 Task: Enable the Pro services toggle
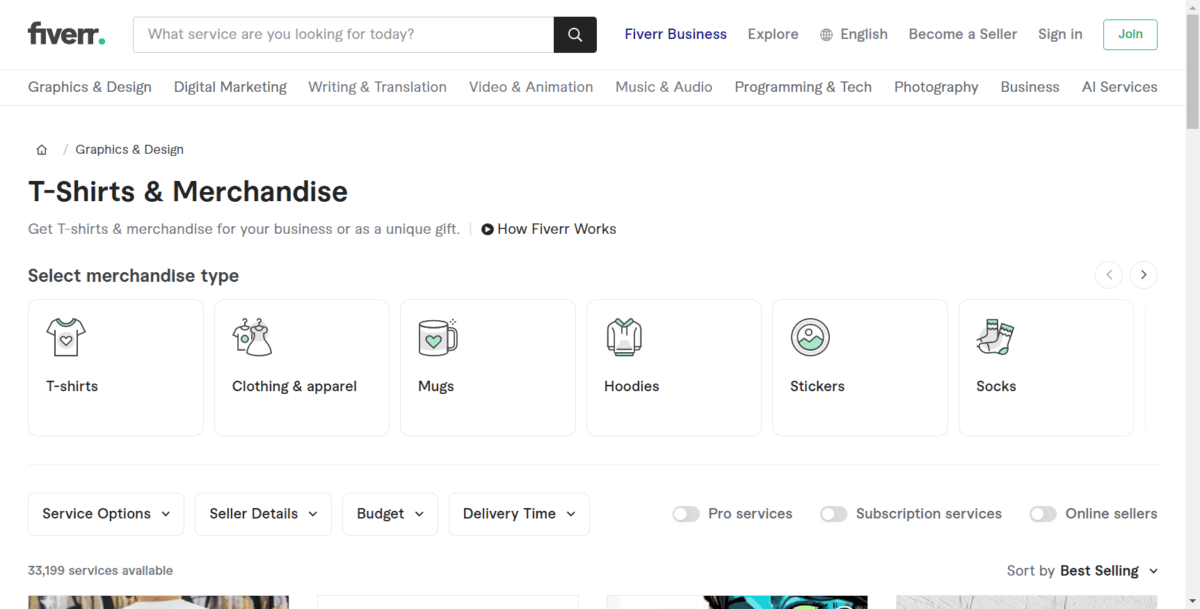pos(686,514)
